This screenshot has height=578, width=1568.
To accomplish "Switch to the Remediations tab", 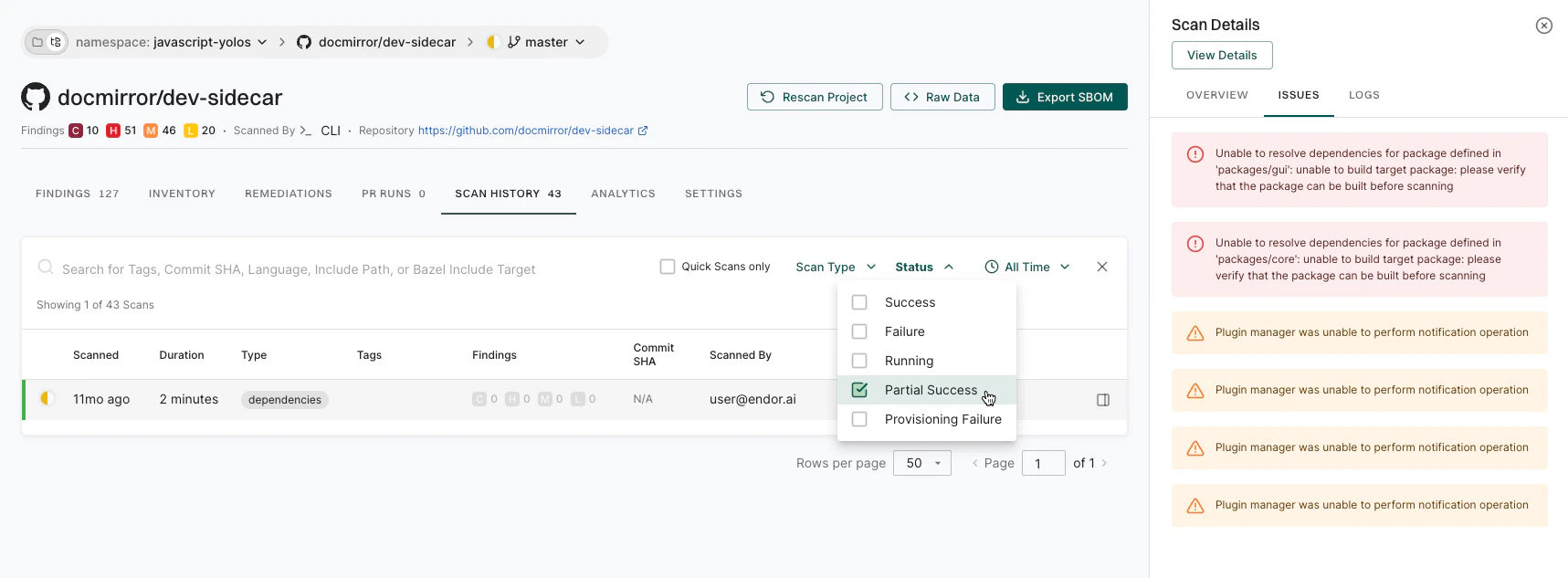I will click(x=289, y=194).
